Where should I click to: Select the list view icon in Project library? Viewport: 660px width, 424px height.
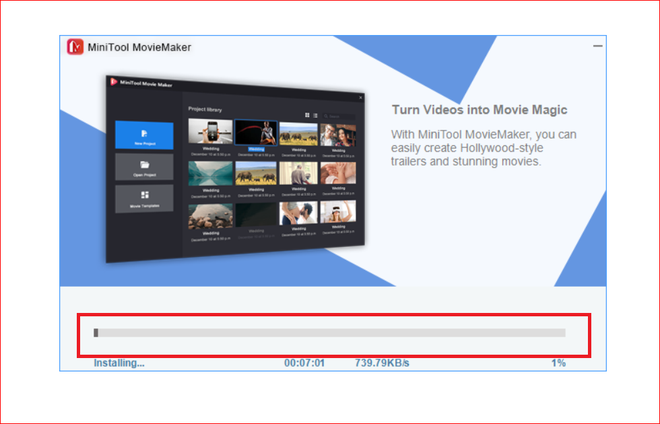(x=315, y=115)
